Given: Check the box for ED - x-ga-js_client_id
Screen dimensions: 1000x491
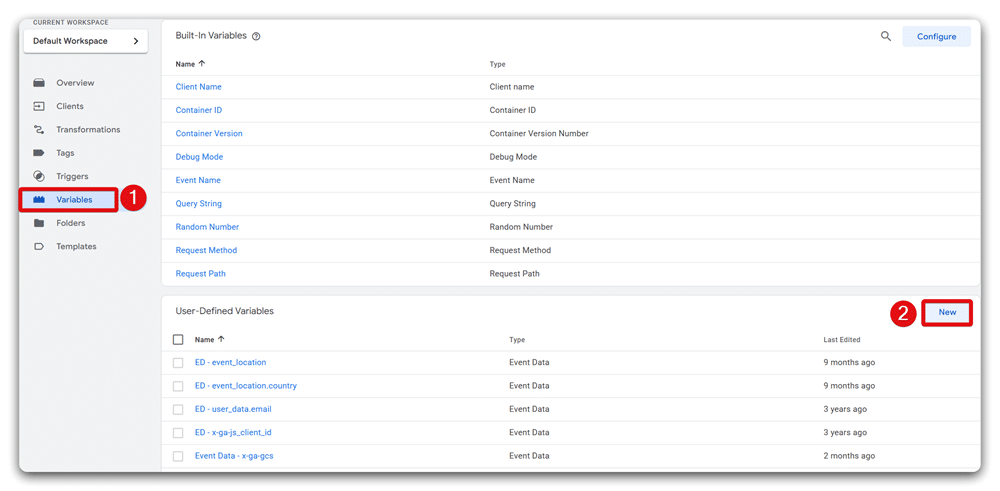Looking at the screenshot, I should pos(178,433).
